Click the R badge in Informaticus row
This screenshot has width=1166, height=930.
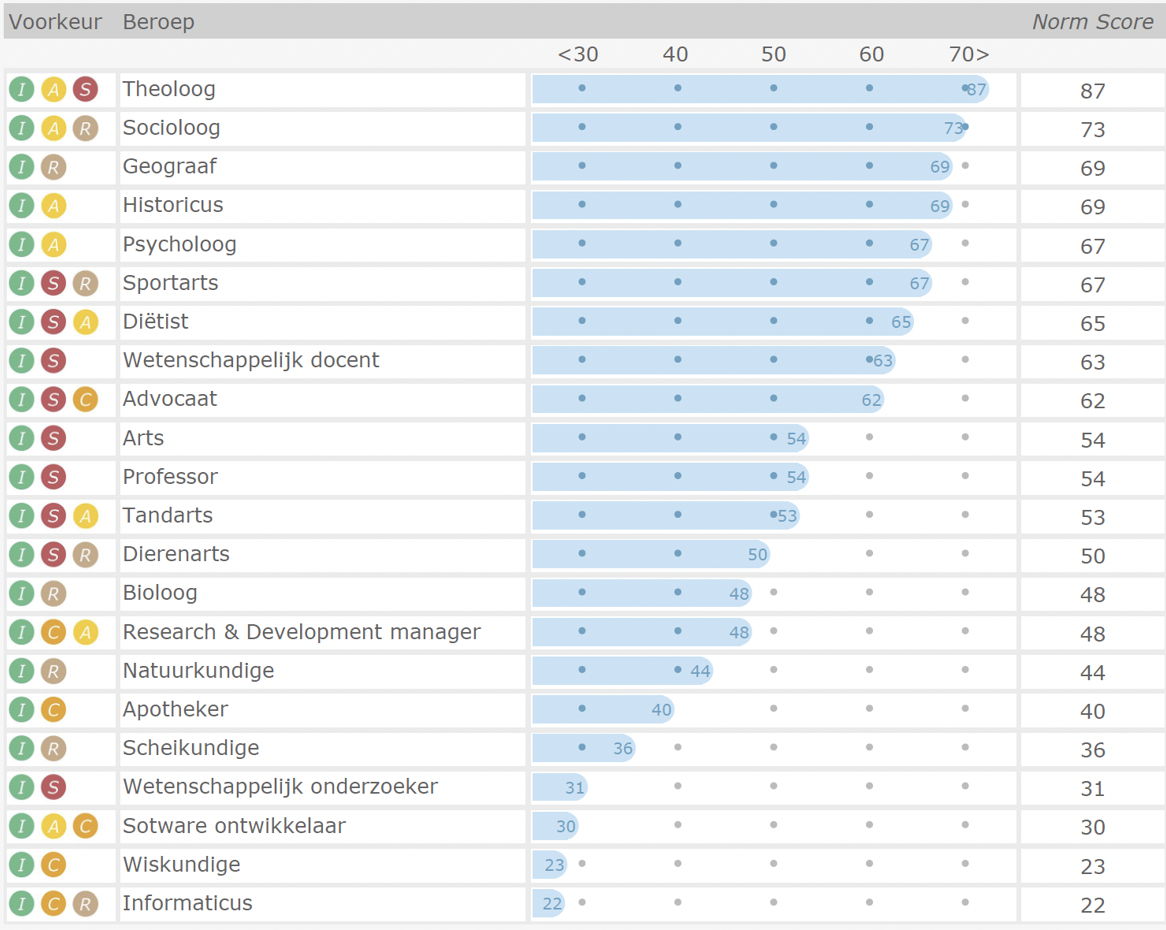(x=85, y=904)
